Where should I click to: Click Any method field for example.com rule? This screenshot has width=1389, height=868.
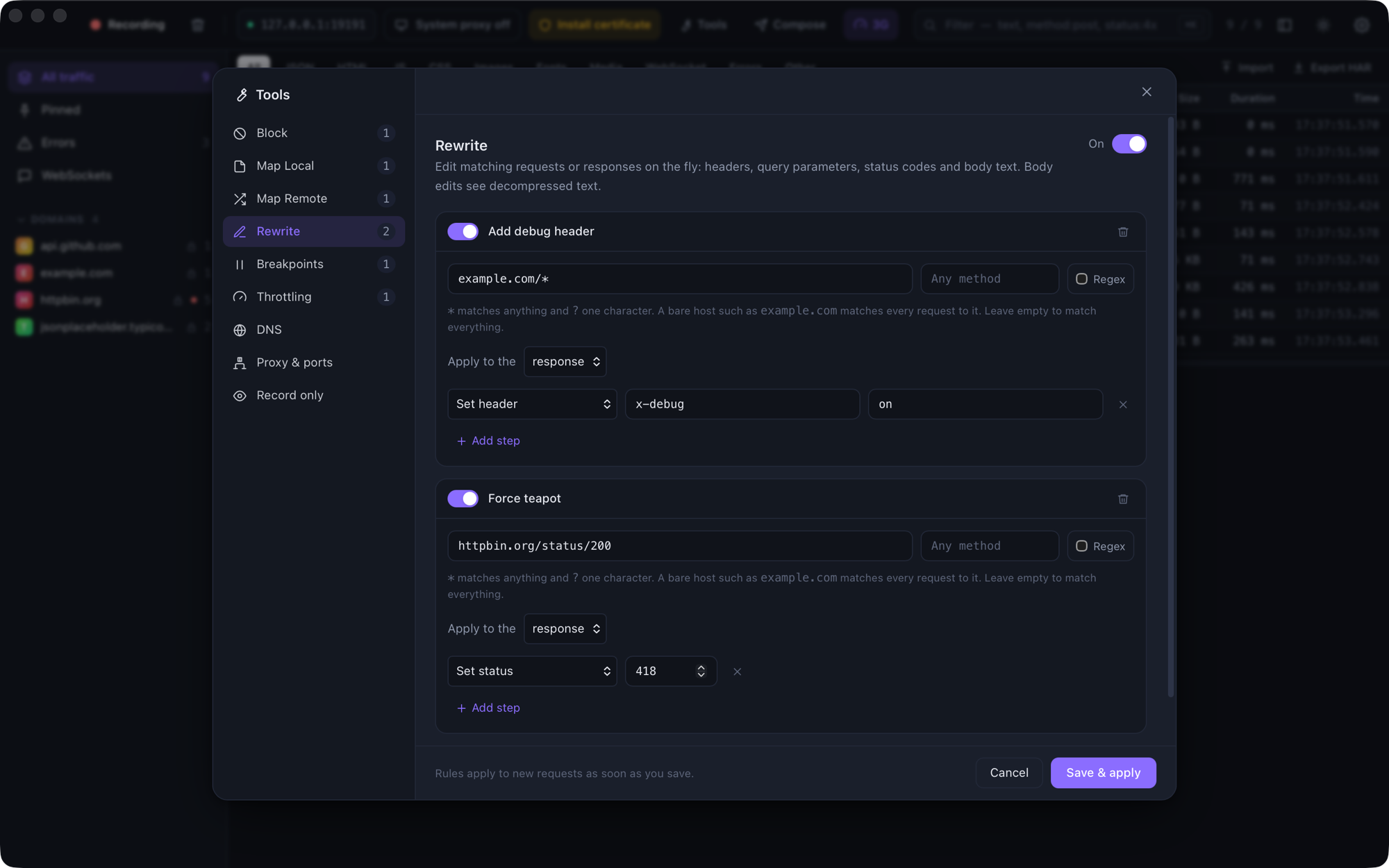click(x=990, y=279)
